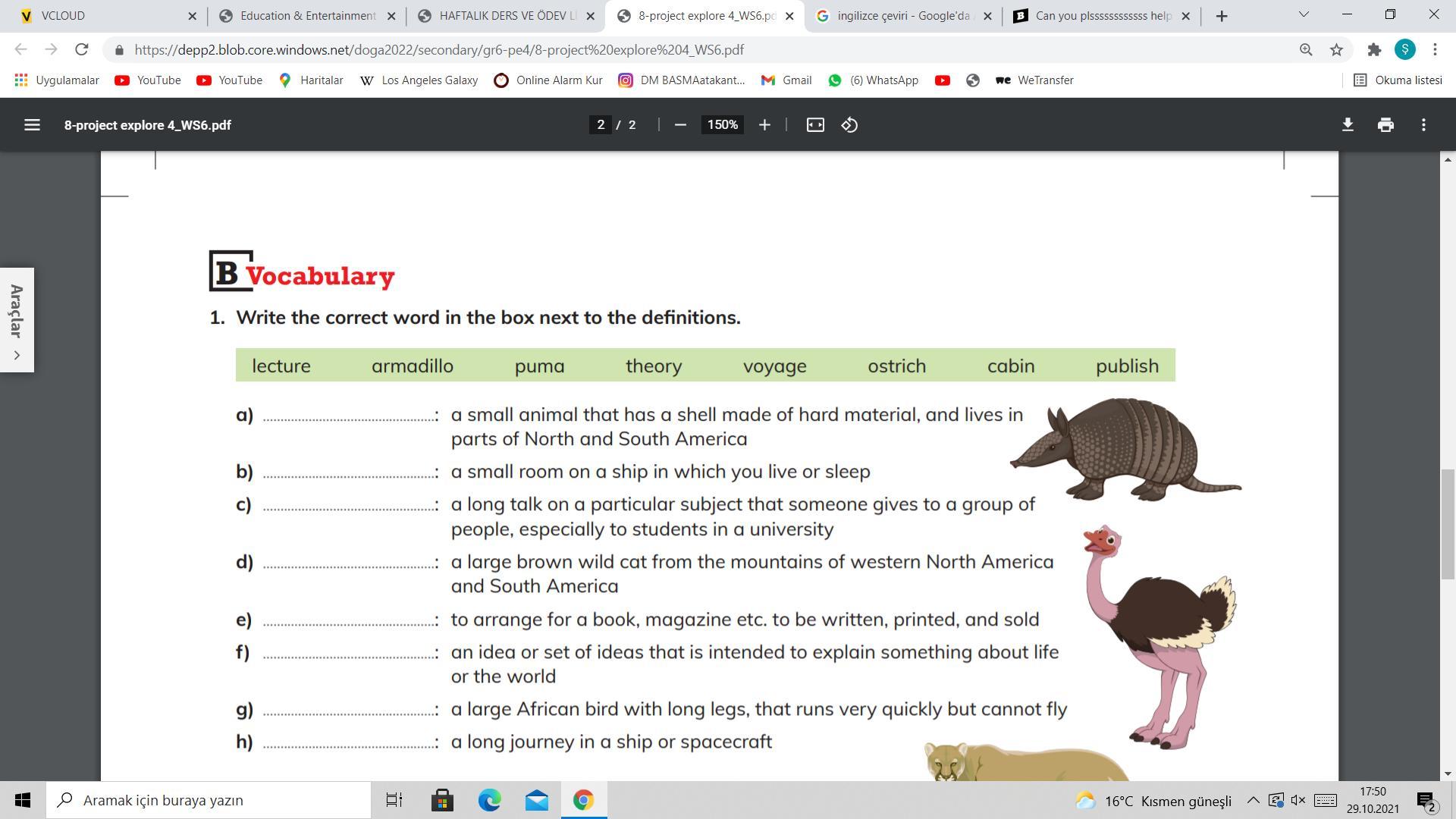
Task: Toggle the PDF sidebar menu
Action: 32,125
